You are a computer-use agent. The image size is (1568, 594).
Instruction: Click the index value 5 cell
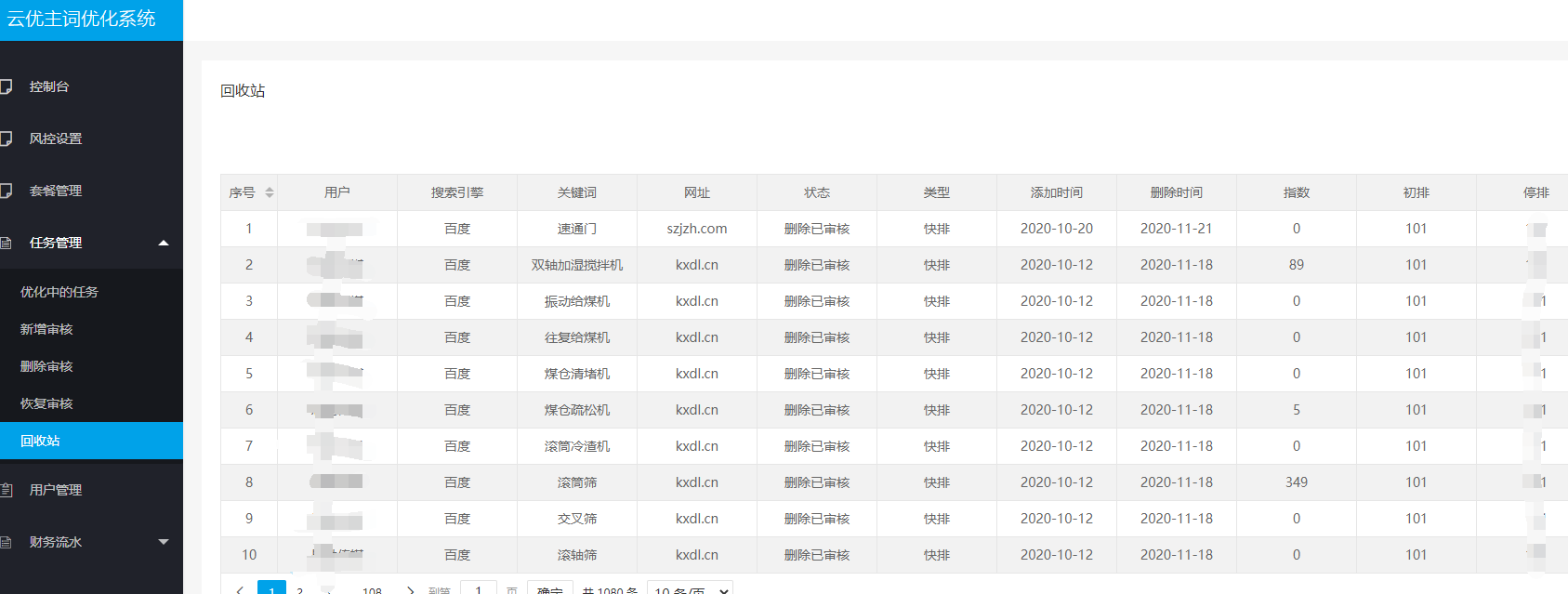1297,410
